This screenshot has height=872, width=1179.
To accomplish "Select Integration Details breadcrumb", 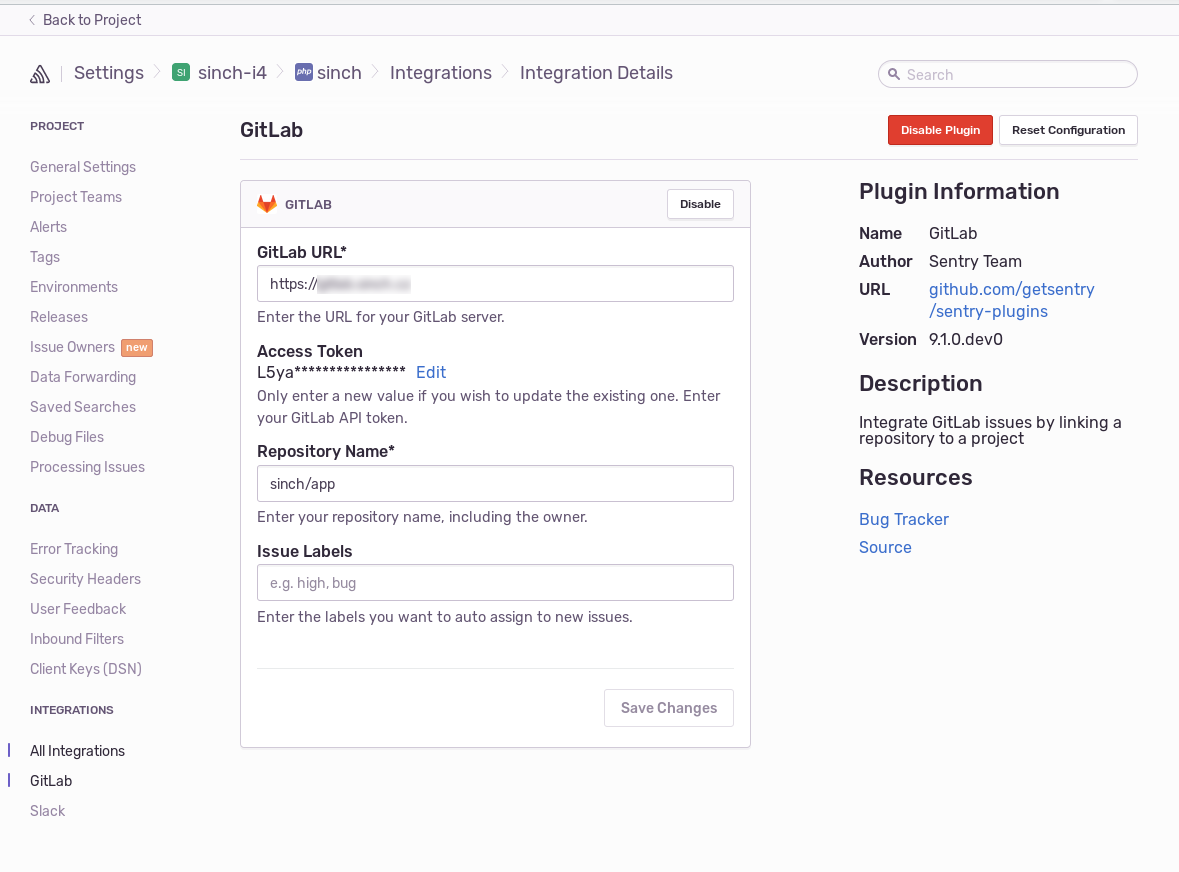I will tap(596, 73).
